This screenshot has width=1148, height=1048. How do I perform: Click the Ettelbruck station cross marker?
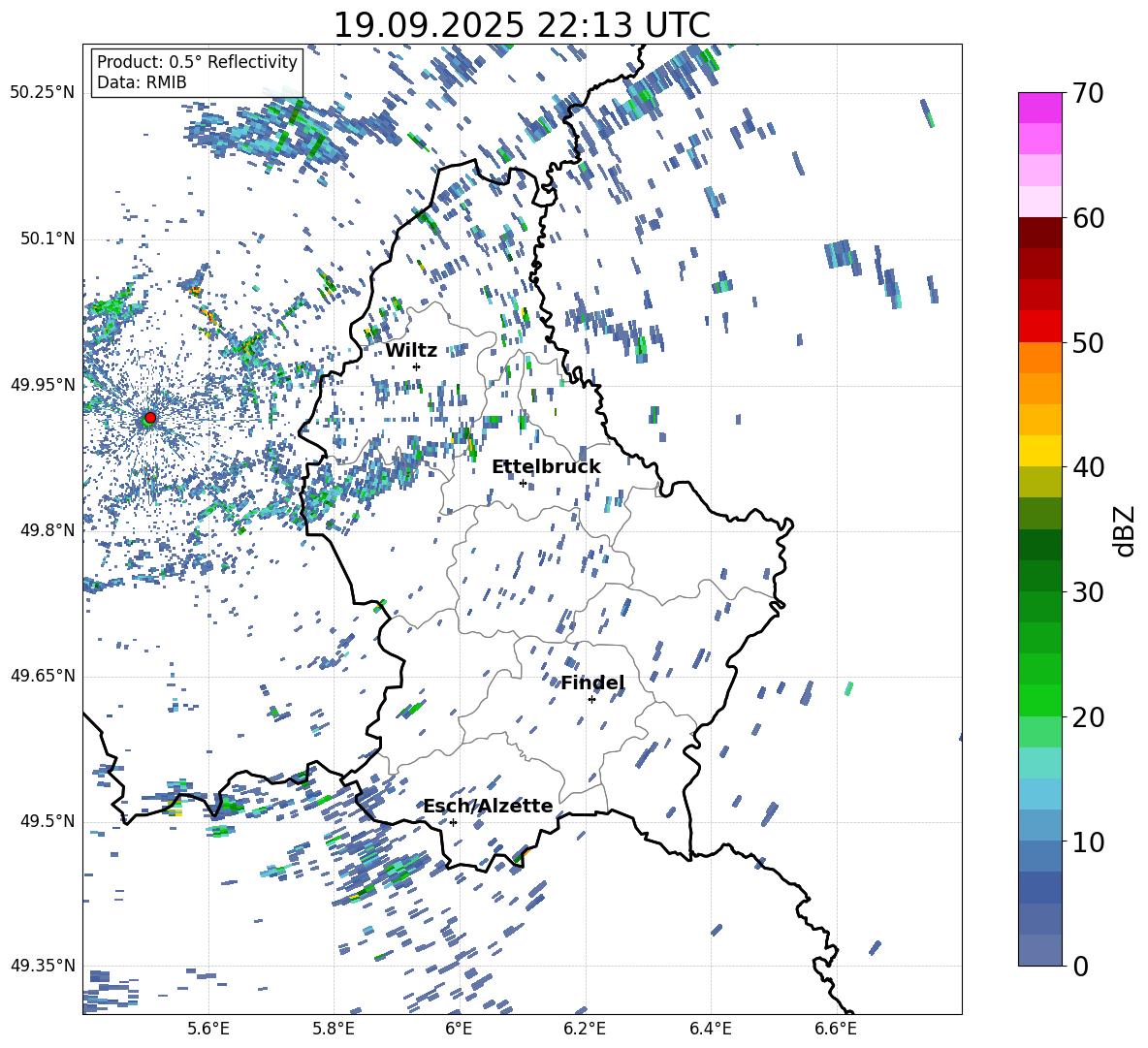click(x=523, y=483)
